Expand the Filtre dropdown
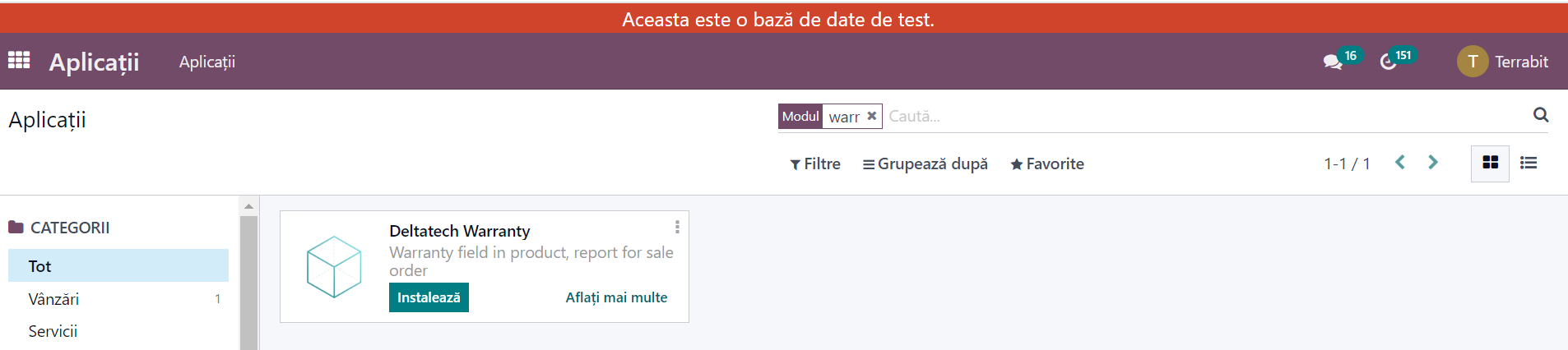Screen dimensions: 1568x350 coord(815,163)
